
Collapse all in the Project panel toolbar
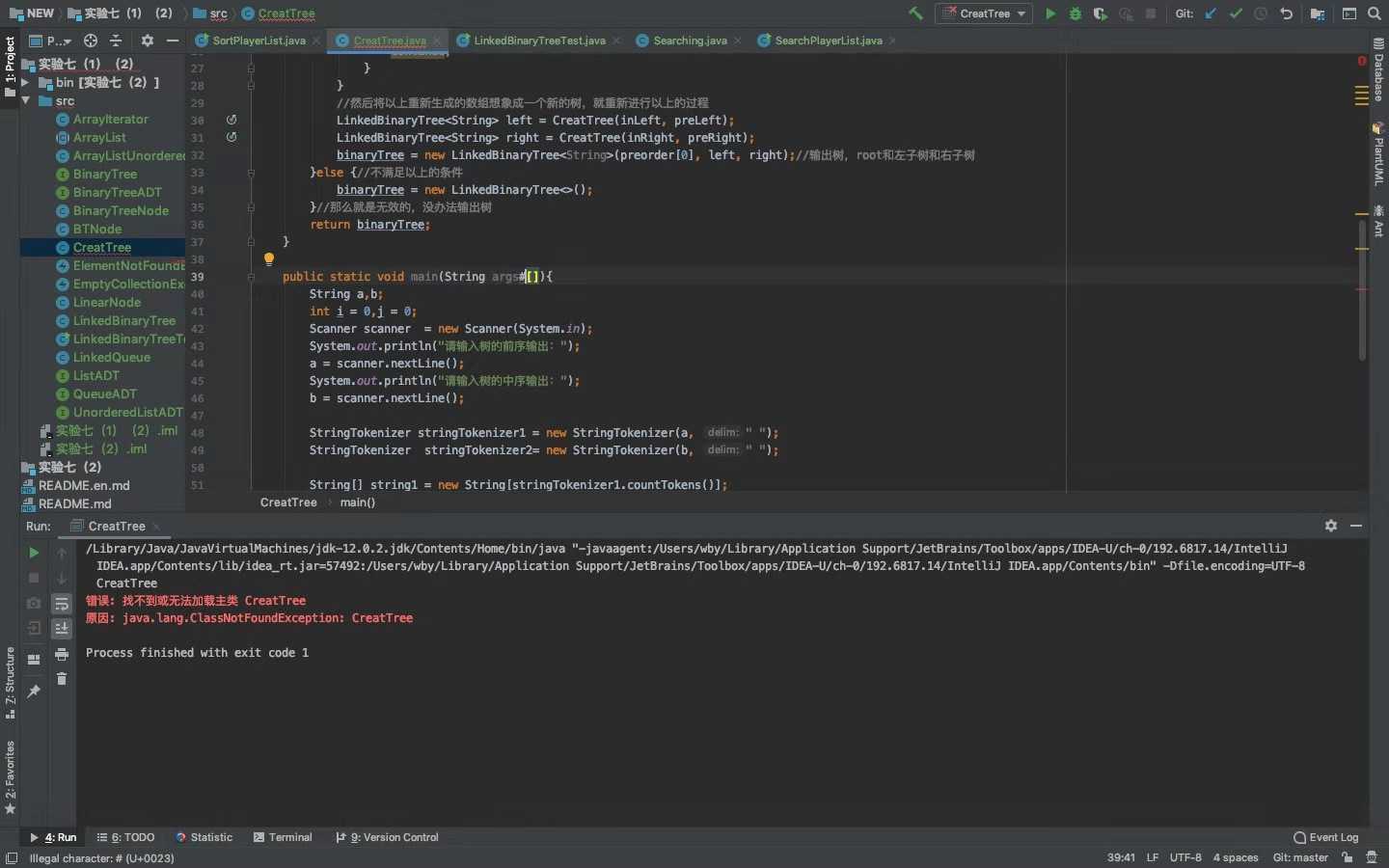tap(116, 41)
